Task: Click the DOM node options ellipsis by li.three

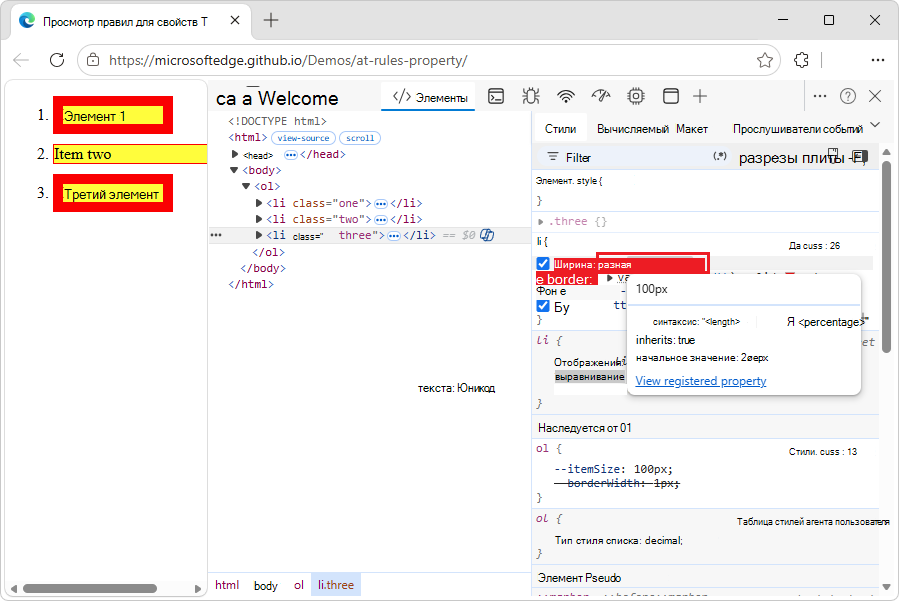Action: (216, 235)
